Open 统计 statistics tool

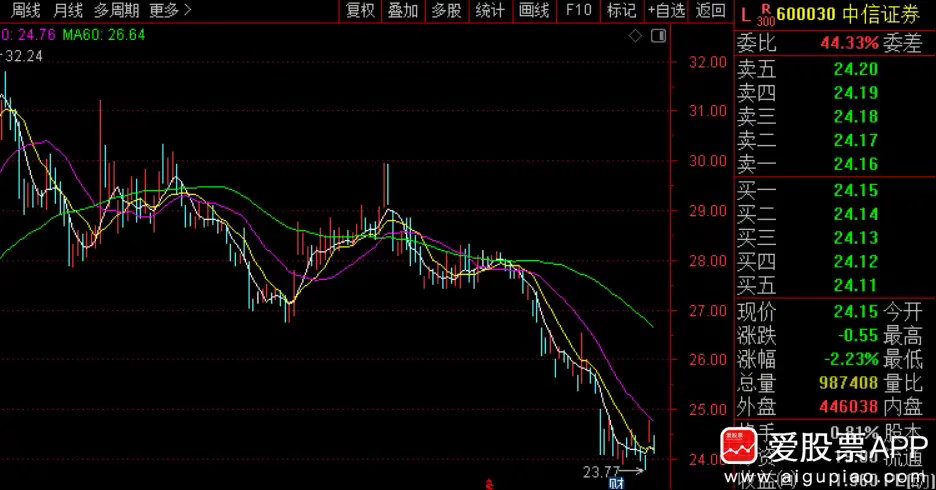tap(490, 10)
